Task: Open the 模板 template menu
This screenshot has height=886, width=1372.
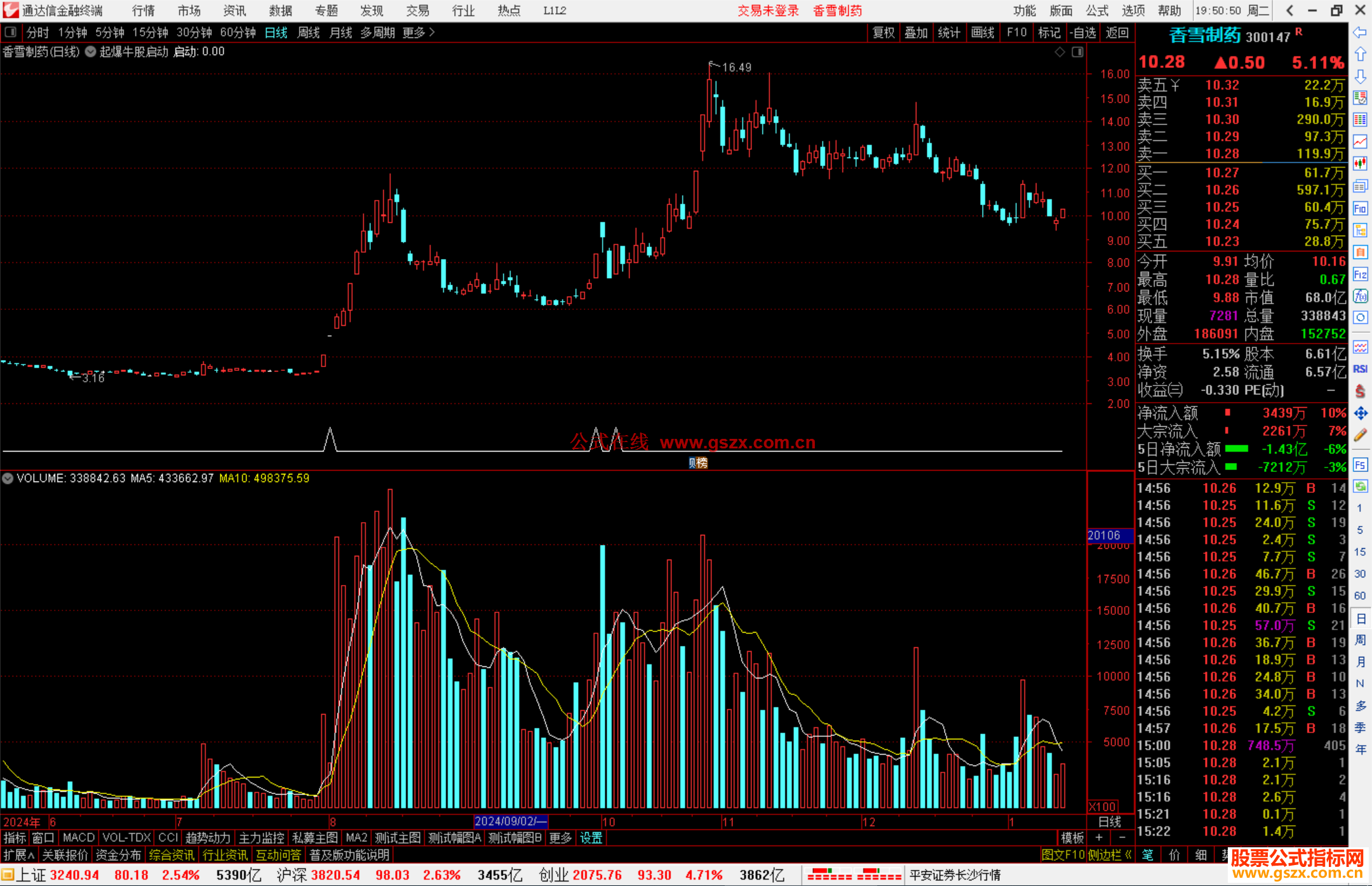Action: tap(1073, 838)
